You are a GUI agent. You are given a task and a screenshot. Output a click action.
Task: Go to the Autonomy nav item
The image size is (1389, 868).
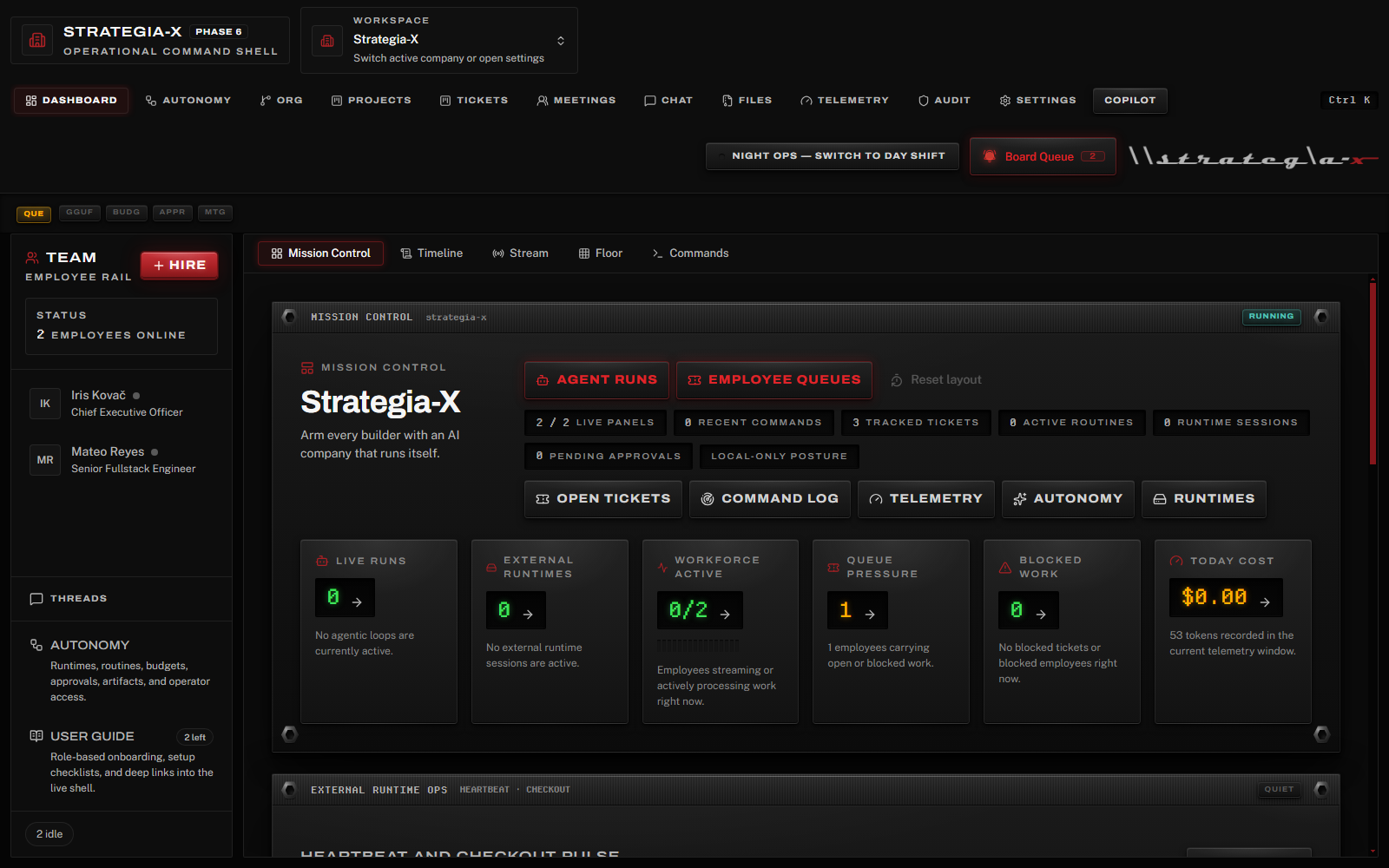[188, 101]
